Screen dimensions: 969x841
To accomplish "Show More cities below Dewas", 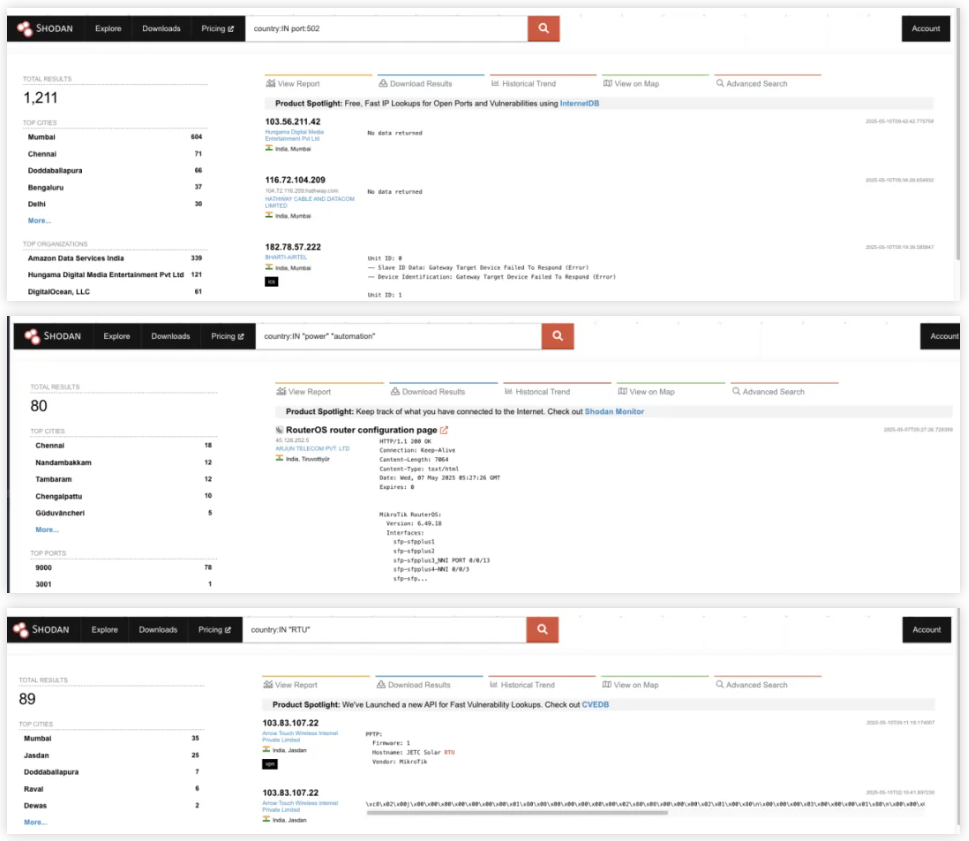I will pyautogui.click(x=35, y=822).
